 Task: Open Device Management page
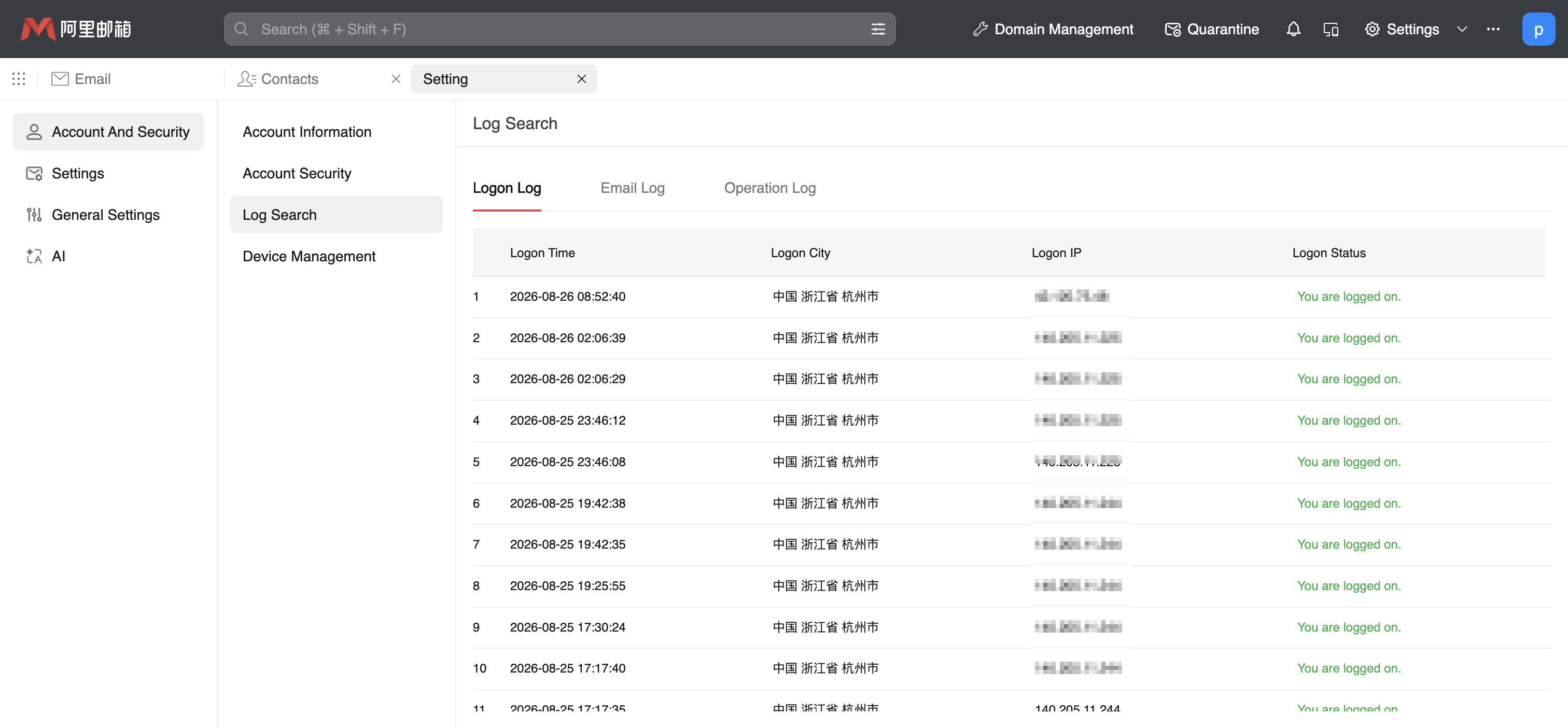tap(336, 256)
